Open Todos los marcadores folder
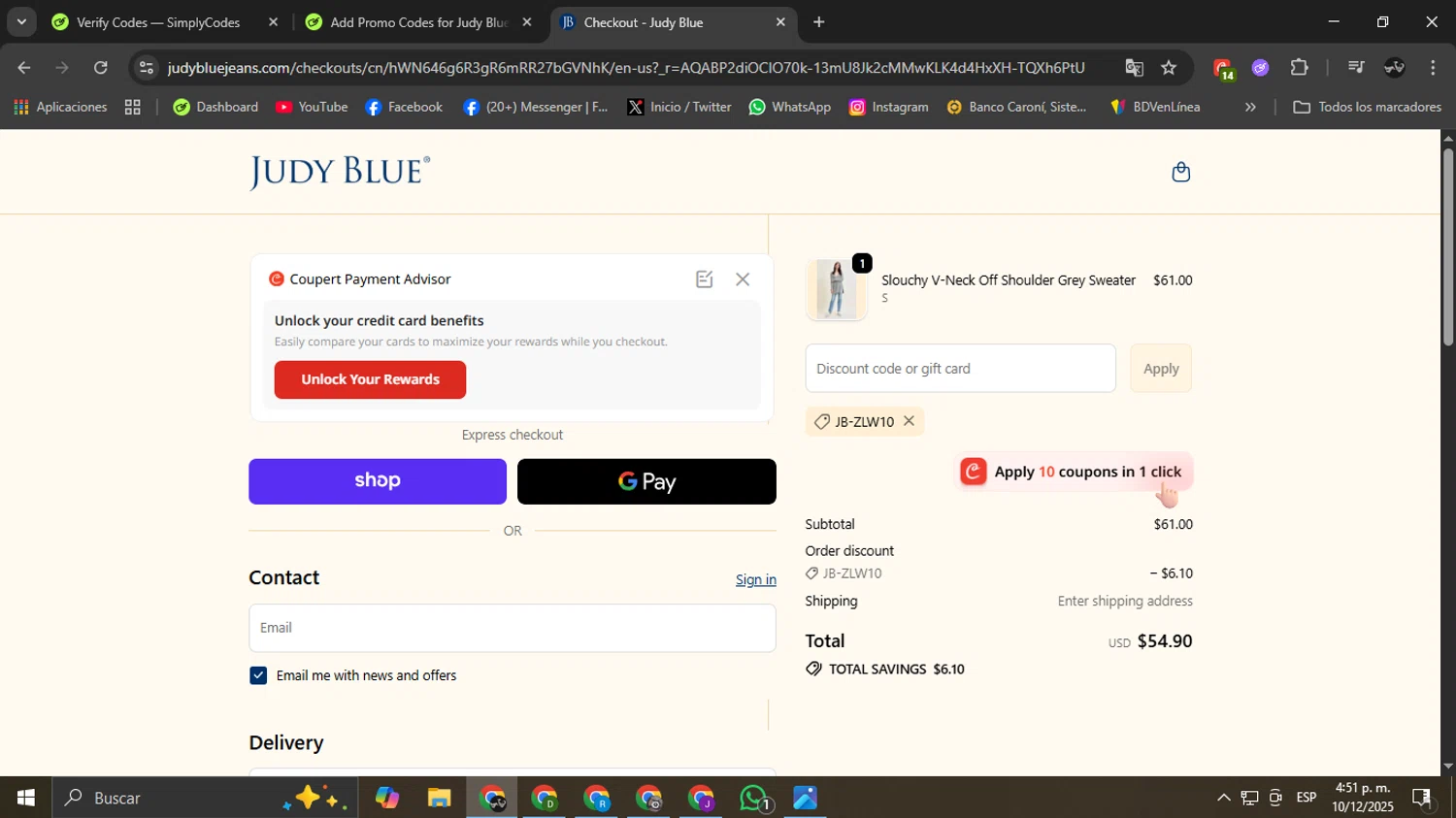 point(1367,107)
